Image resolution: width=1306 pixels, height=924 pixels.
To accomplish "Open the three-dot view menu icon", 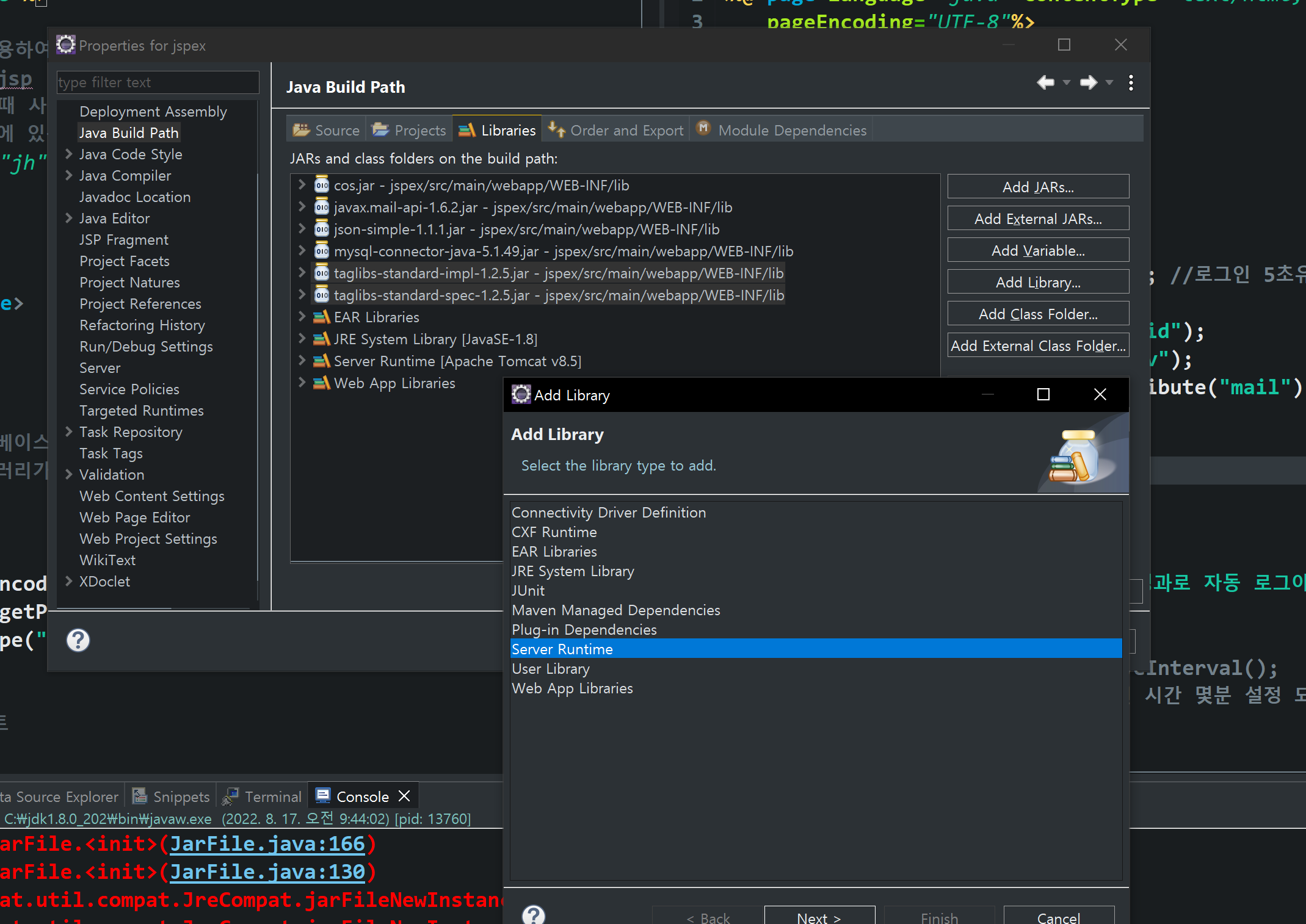I will (x=1131, y=82).
